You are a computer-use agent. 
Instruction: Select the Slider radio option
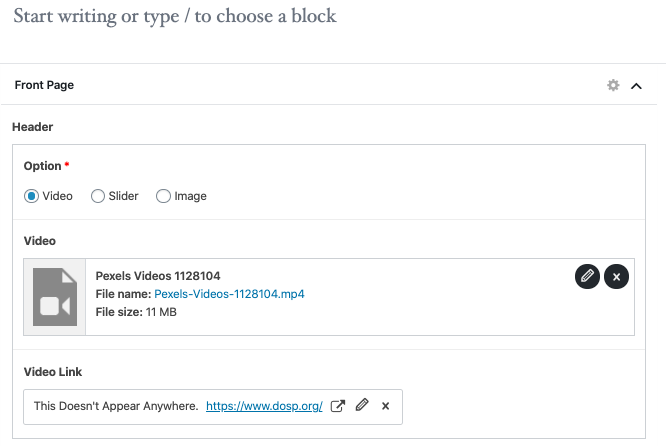[x=98, y=196]
